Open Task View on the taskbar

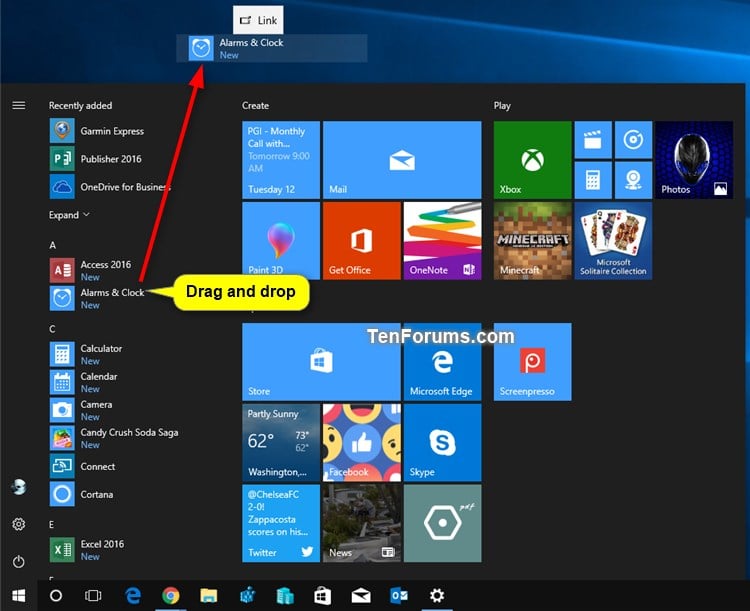coord(93,595)
